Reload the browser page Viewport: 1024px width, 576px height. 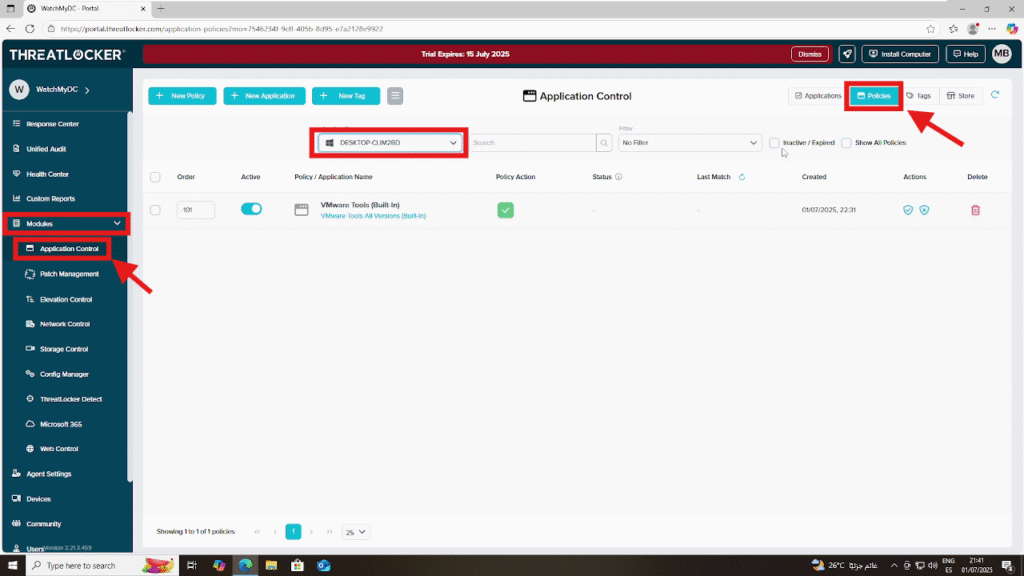(x=29, y=29)
